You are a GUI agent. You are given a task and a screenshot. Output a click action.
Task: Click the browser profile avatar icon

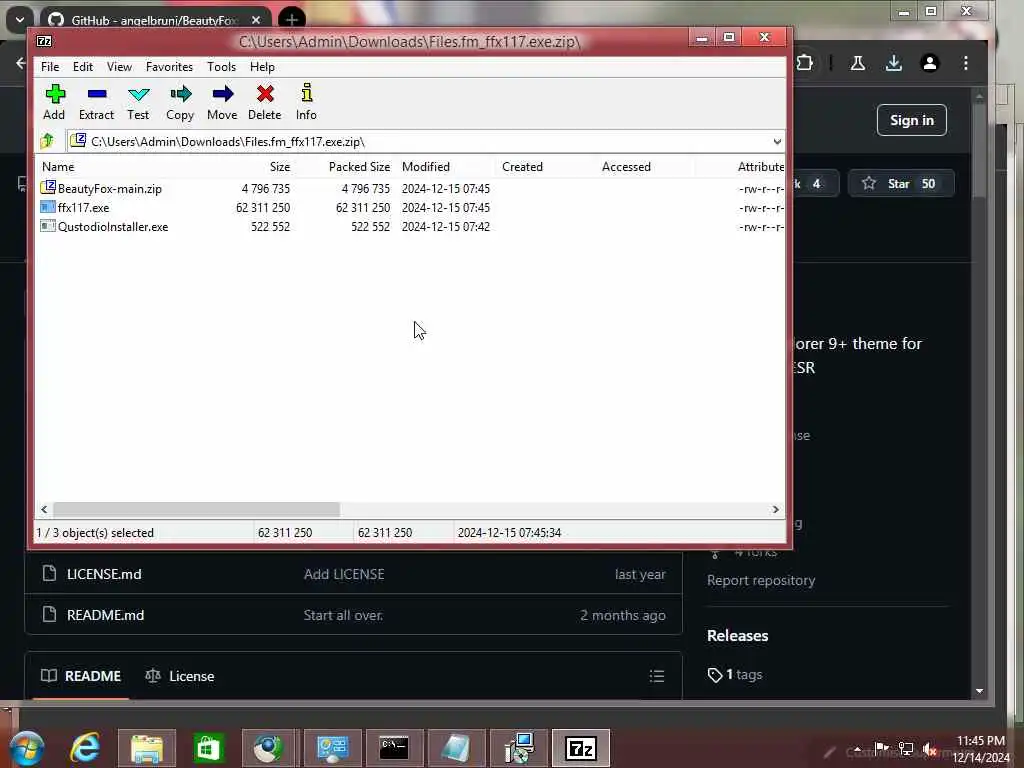(x=930, y=63)
